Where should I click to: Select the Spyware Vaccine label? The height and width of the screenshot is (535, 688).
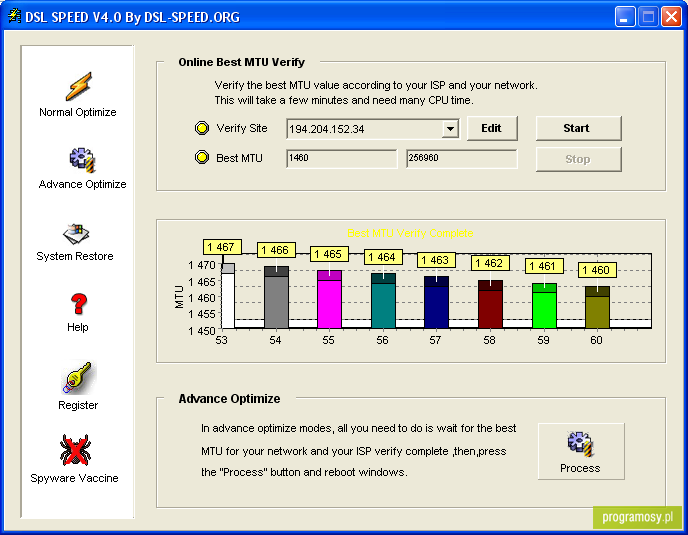click(x=75, y=478)
